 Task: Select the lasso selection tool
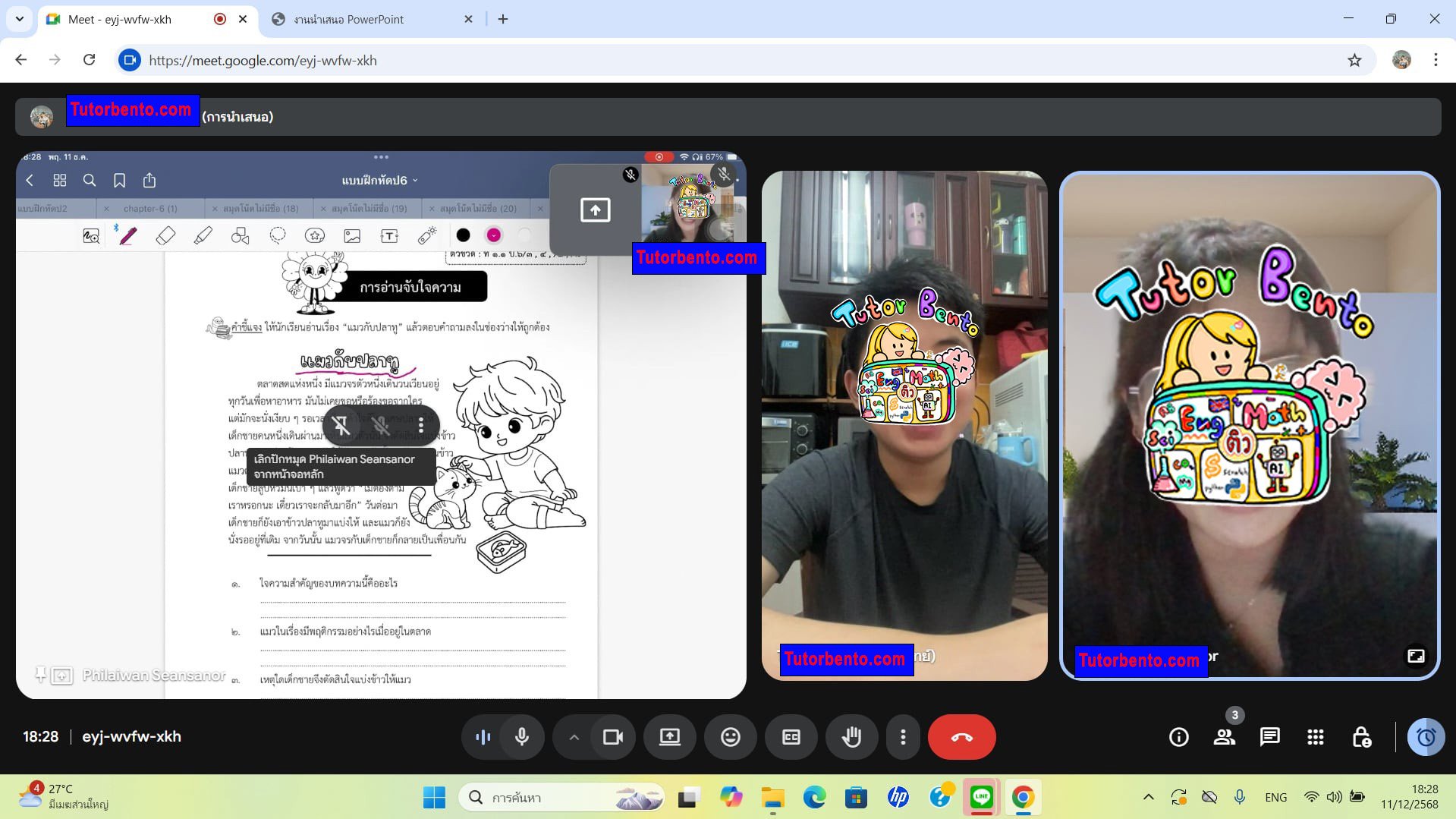(278, 235)
